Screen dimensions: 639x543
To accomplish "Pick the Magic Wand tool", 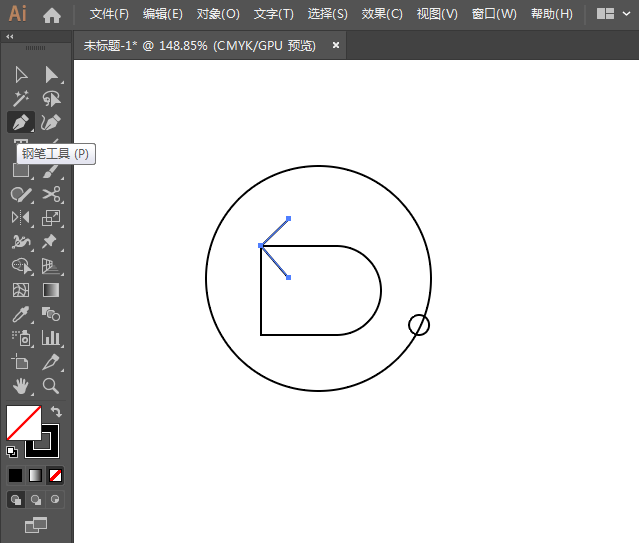I will point(20,98).
